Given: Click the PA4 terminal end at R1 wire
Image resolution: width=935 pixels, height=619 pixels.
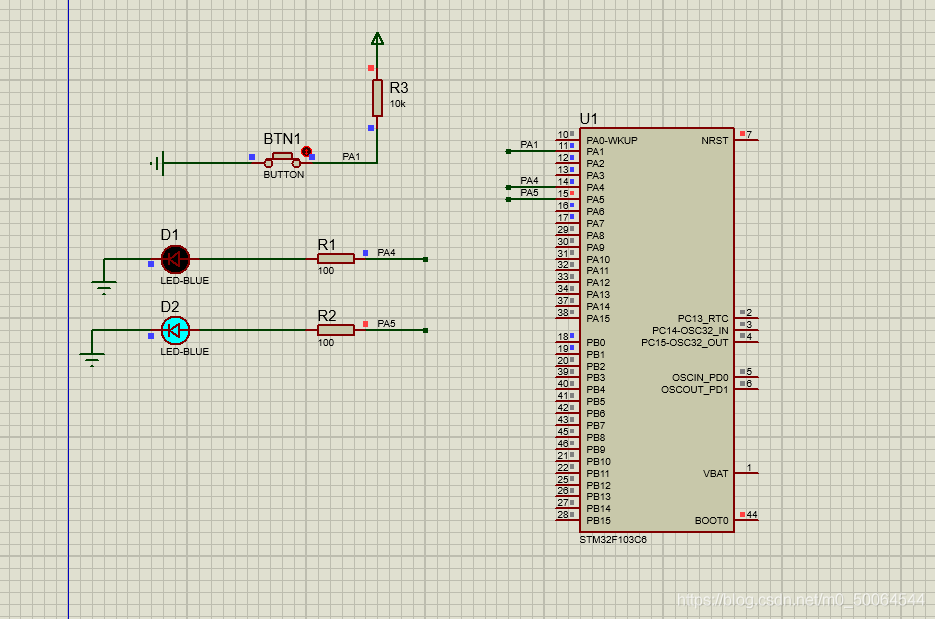Looking at the screenshot, I should click(425, 259).
